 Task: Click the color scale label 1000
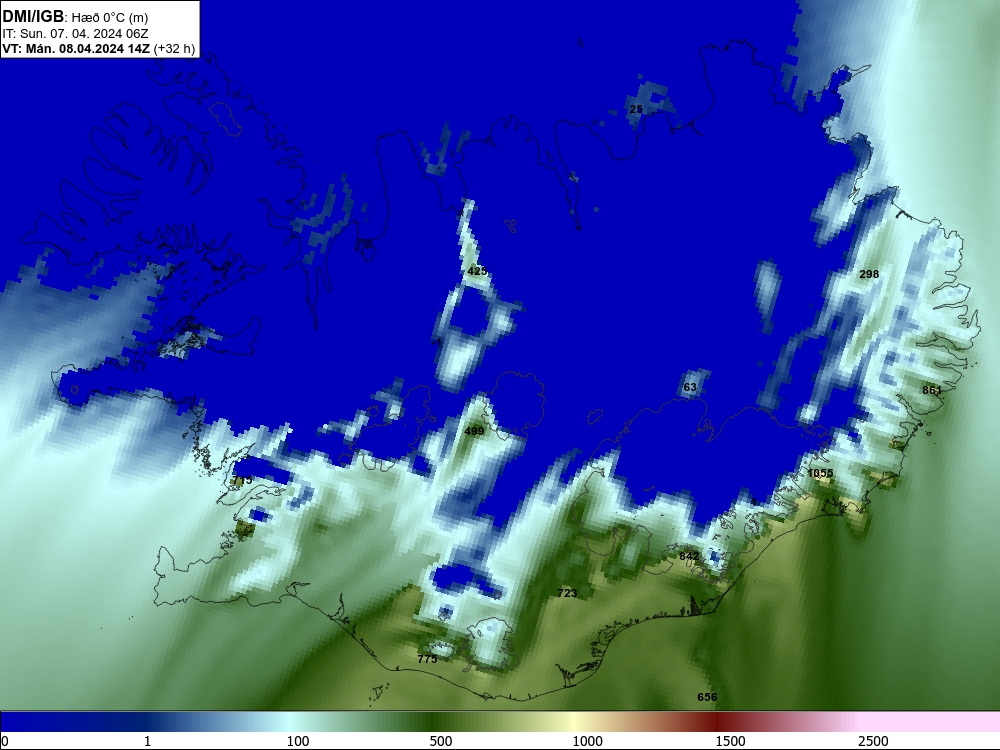[x=587, y=741]
